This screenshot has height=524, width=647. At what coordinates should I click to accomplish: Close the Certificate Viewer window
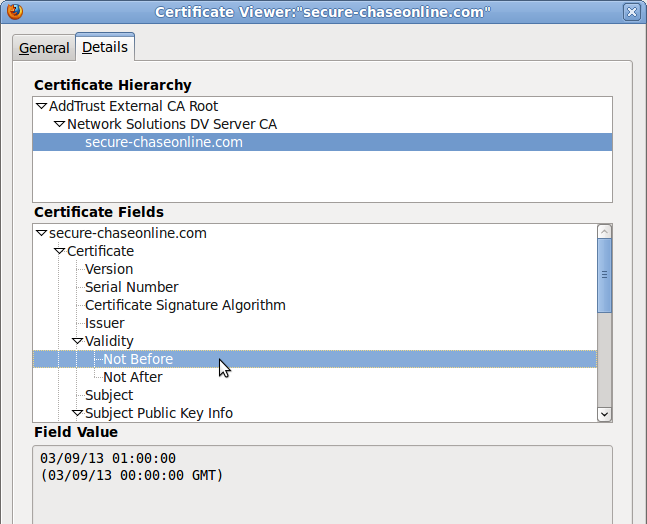631,12
